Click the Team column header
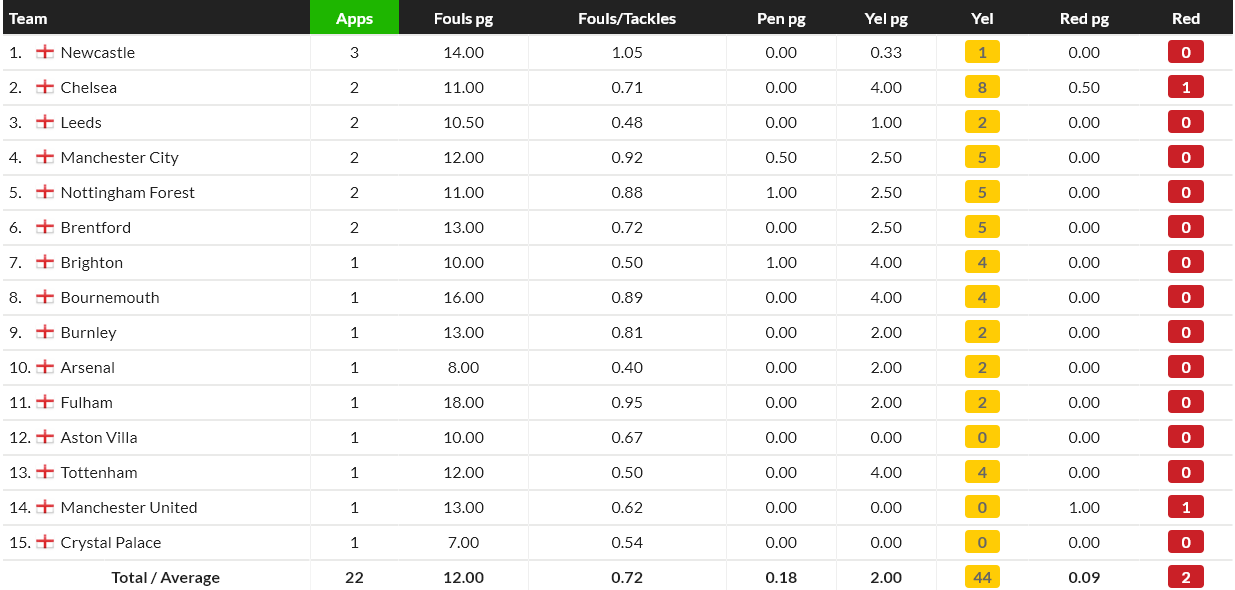 [x=28, y=18]
